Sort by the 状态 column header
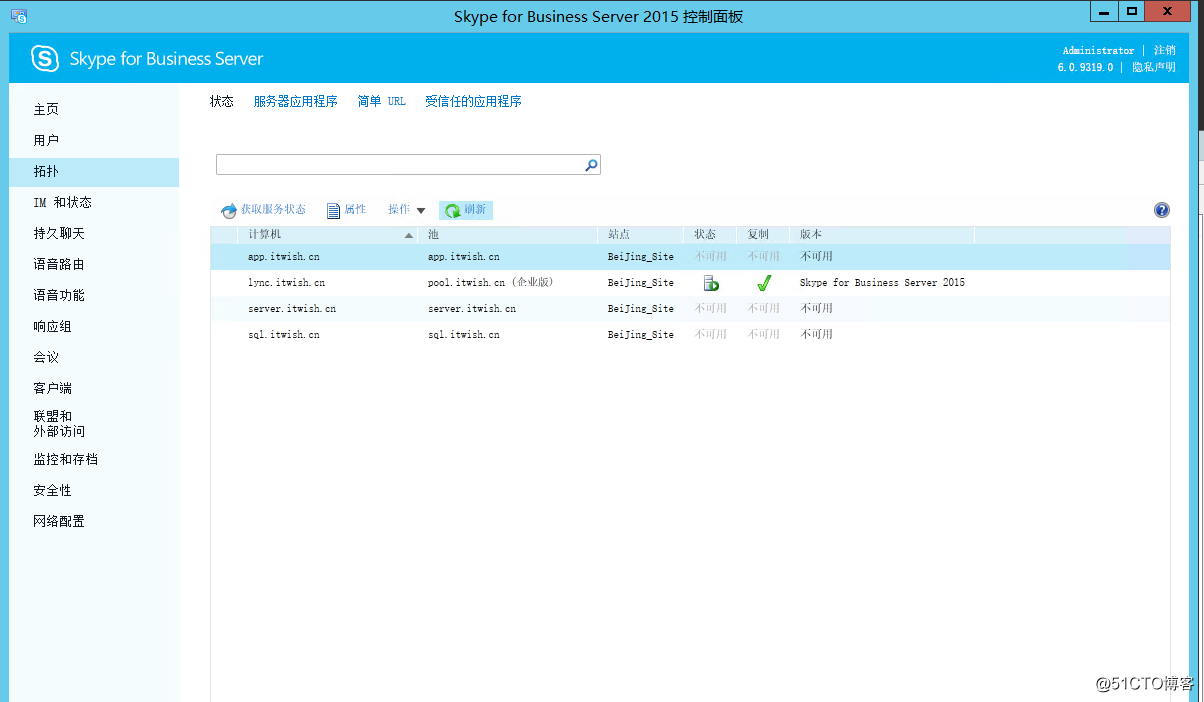Image resolution: width=1204 pixels, height=702 pixels. [x=711, y=234]
